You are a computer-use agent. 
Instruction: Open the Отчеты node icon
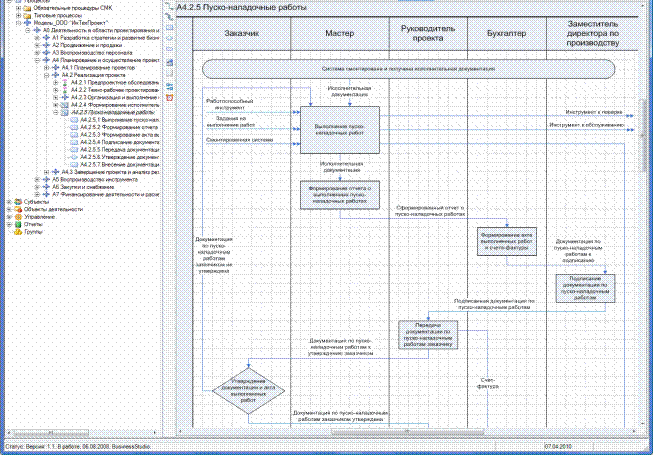[18, 225]
